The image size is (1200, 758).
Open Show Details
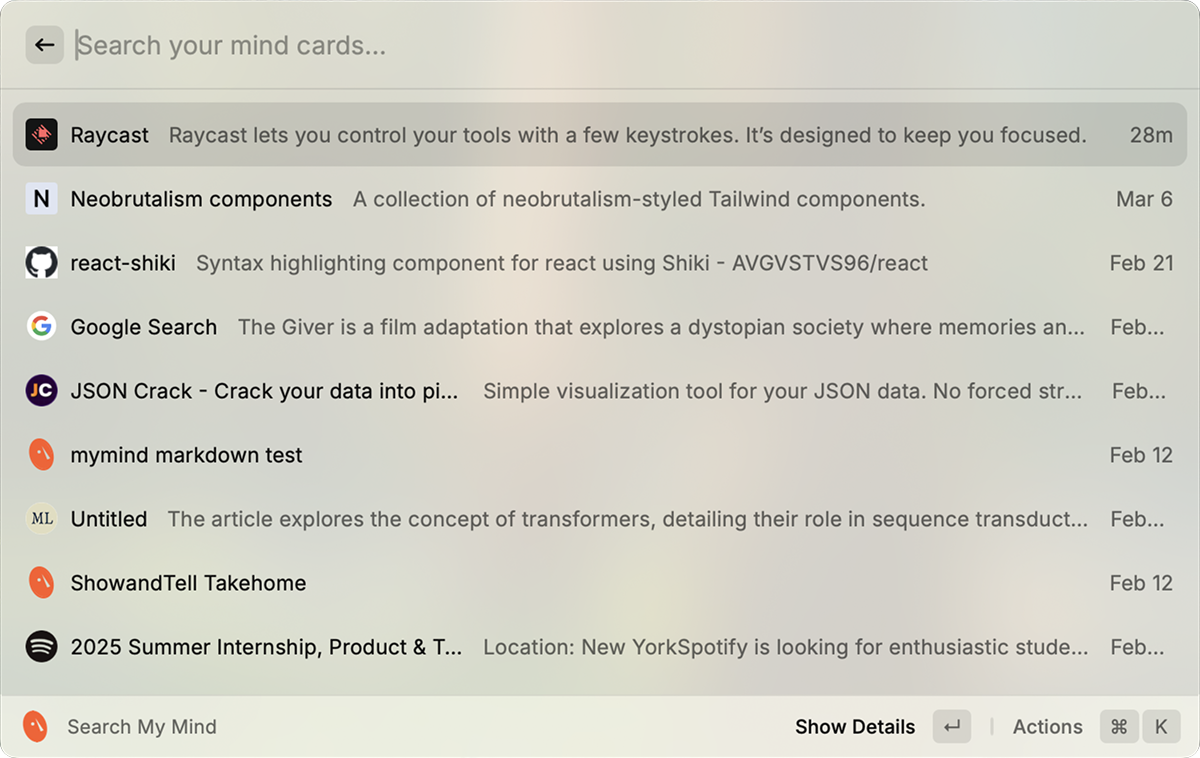pos(855,727)
